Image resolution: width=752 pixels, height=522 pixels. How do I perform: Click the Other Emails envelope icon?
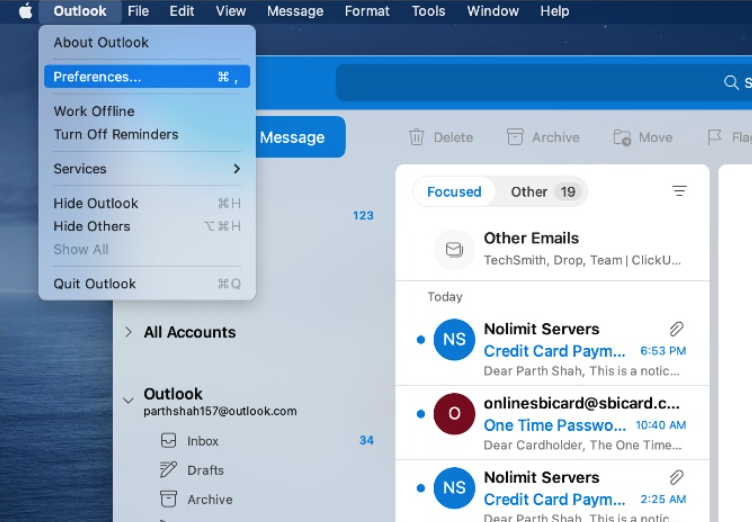tap(454, 249)
